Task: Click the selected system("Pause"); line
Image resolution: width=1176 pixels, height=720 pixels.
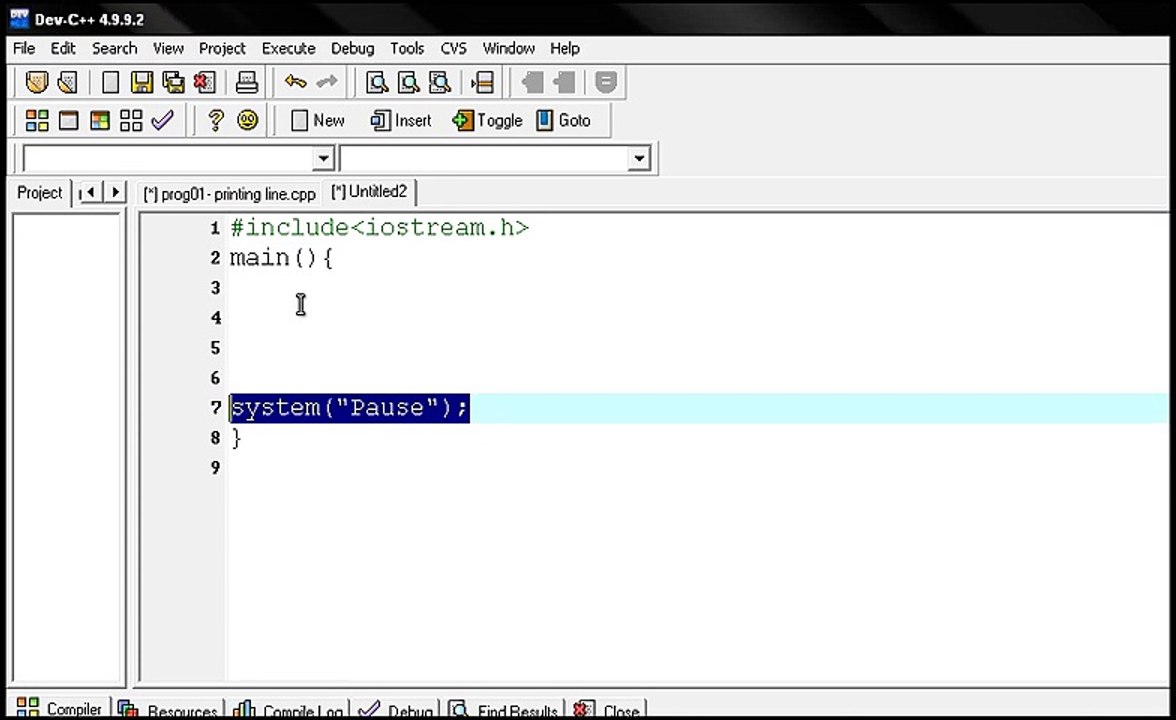Action: [350, 408]
